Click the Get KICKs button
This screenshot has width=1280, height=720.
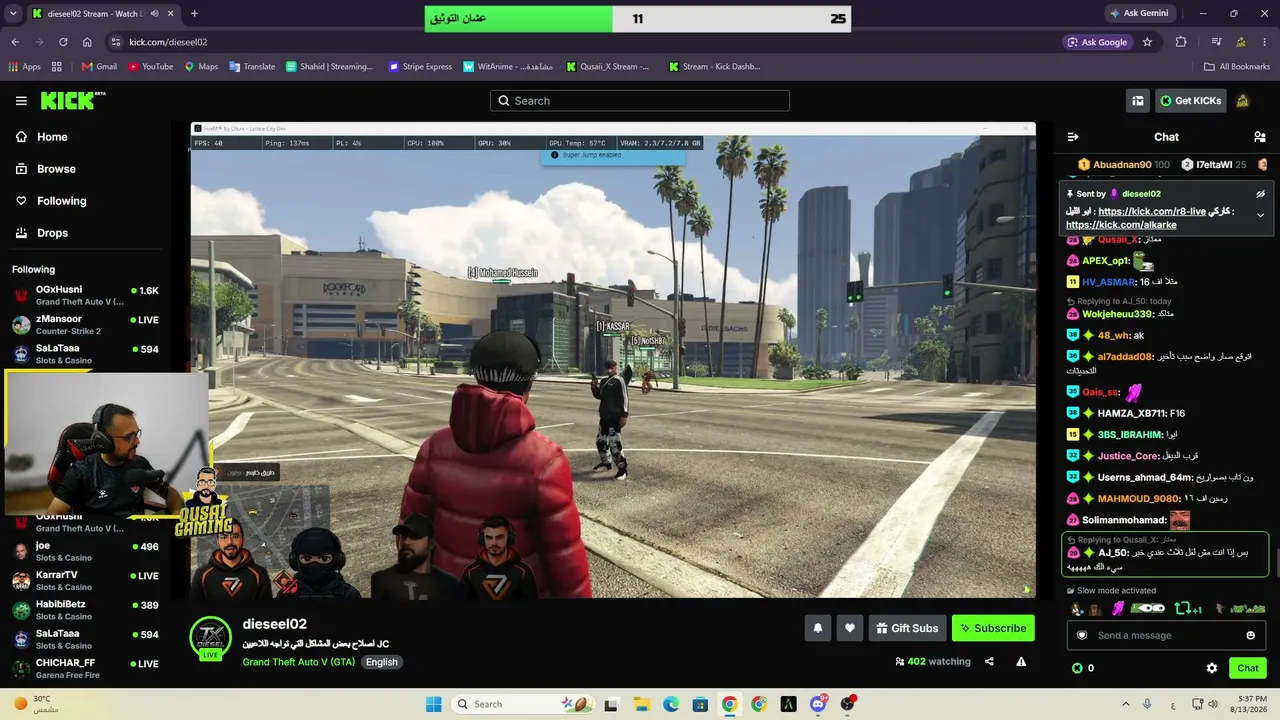[x=1190, y=101]
